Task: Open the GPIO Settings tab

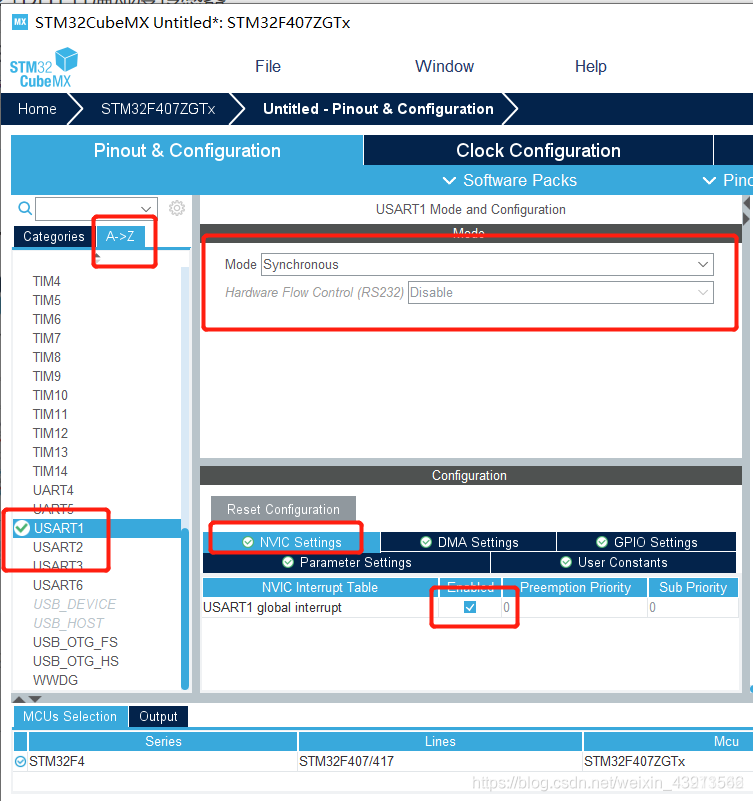Action: click(x=646, y=542)
